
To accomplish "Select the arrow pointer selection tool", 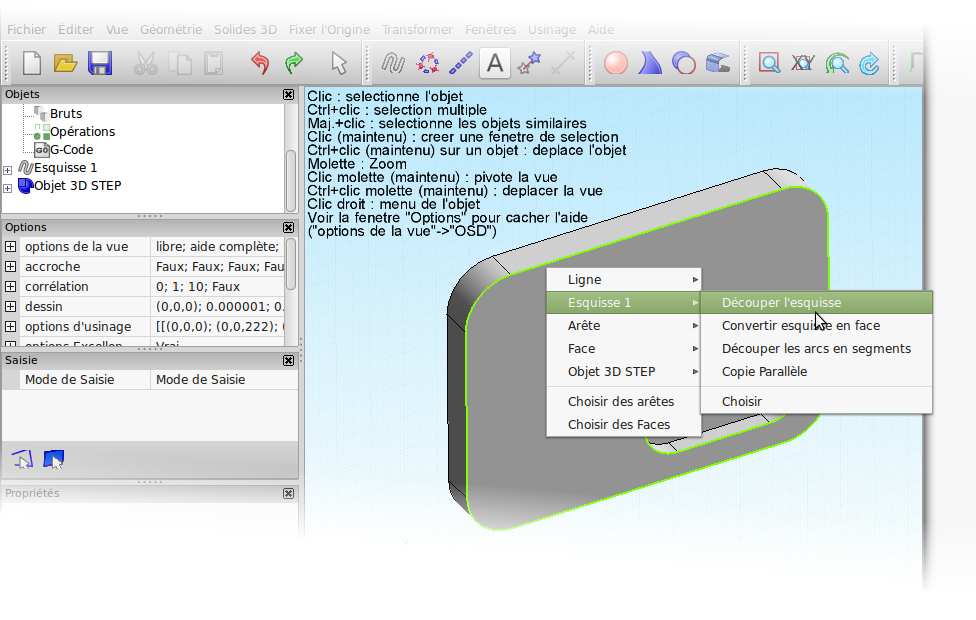I will coord(339,64).
